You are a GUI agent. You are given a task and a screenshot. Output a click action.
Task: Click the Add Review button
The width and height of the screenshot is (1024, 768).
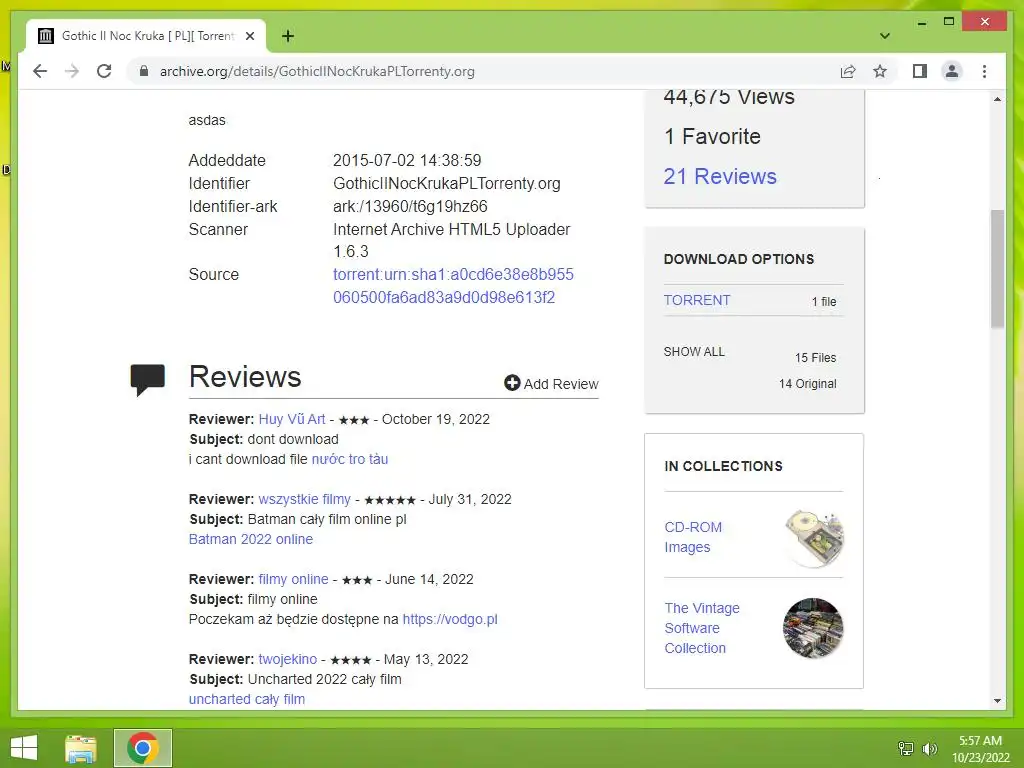click(x=551, y=383)
